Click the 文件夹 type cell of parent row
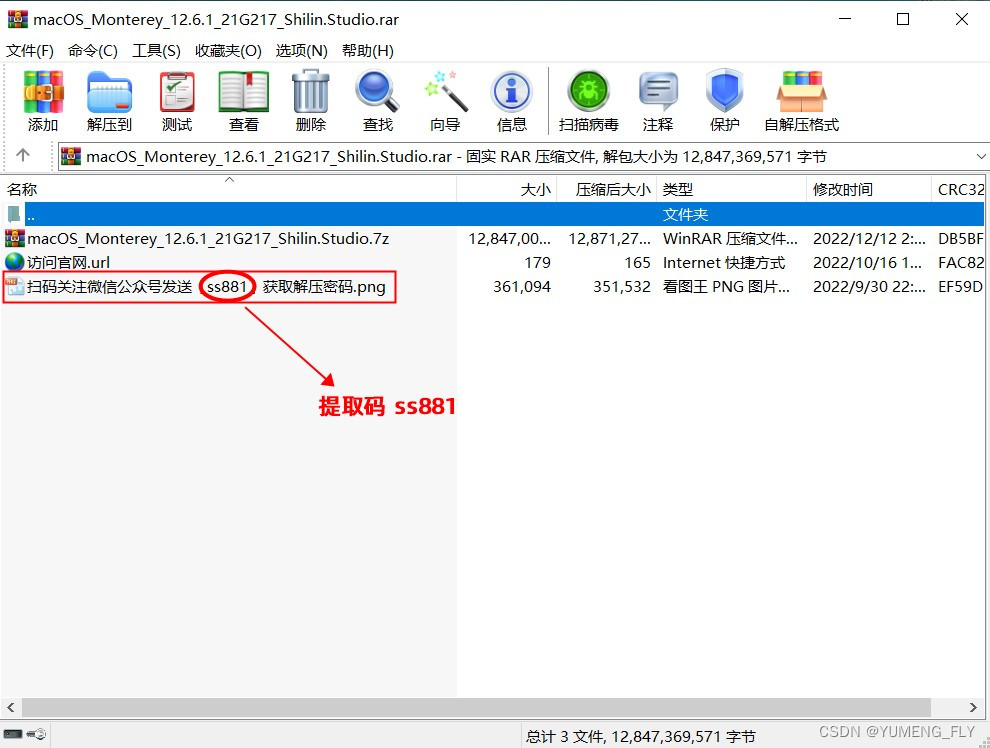Screen dimensions: 990x748 (685, 215)
